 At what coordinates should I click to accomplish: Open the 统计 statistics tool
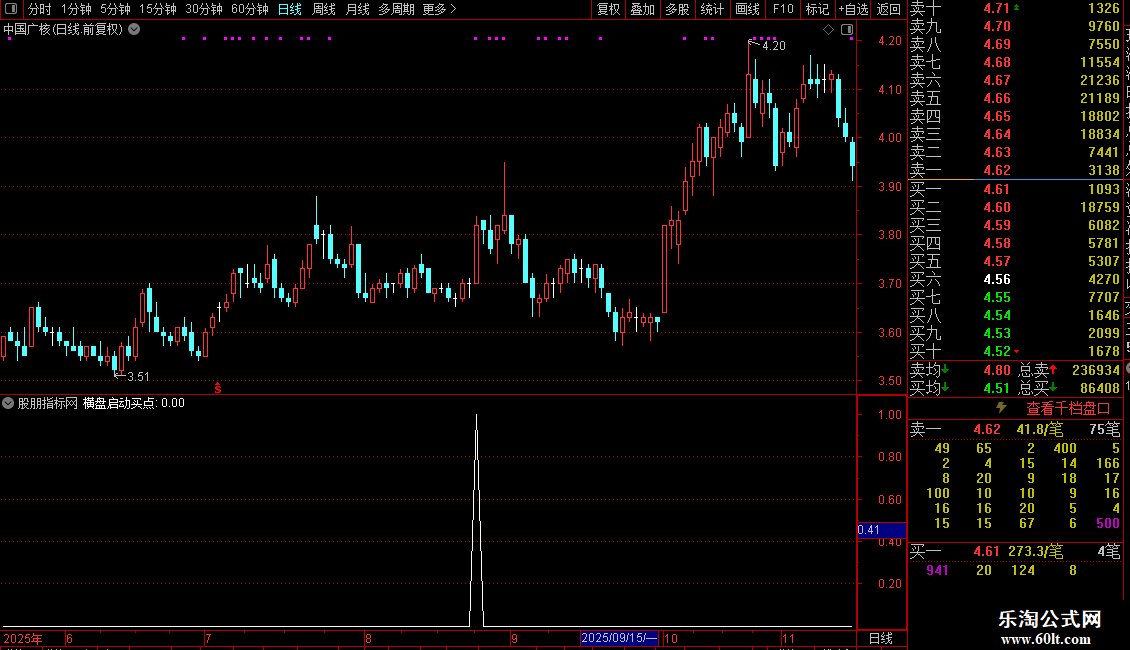[x=712, y=9]
